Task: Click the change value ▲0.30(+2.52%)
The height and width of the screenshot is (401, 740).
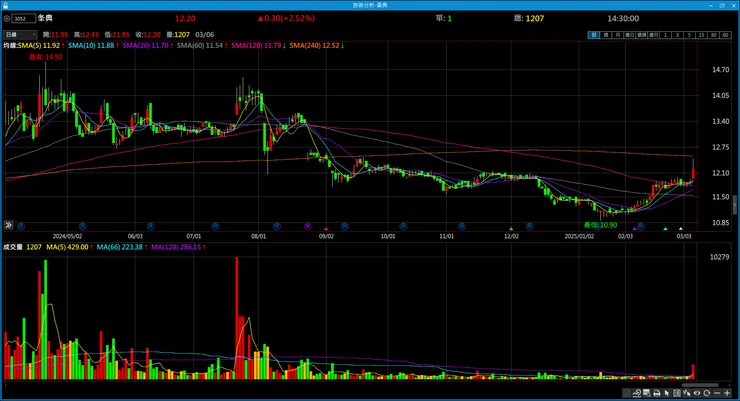Action: point(286,18)
